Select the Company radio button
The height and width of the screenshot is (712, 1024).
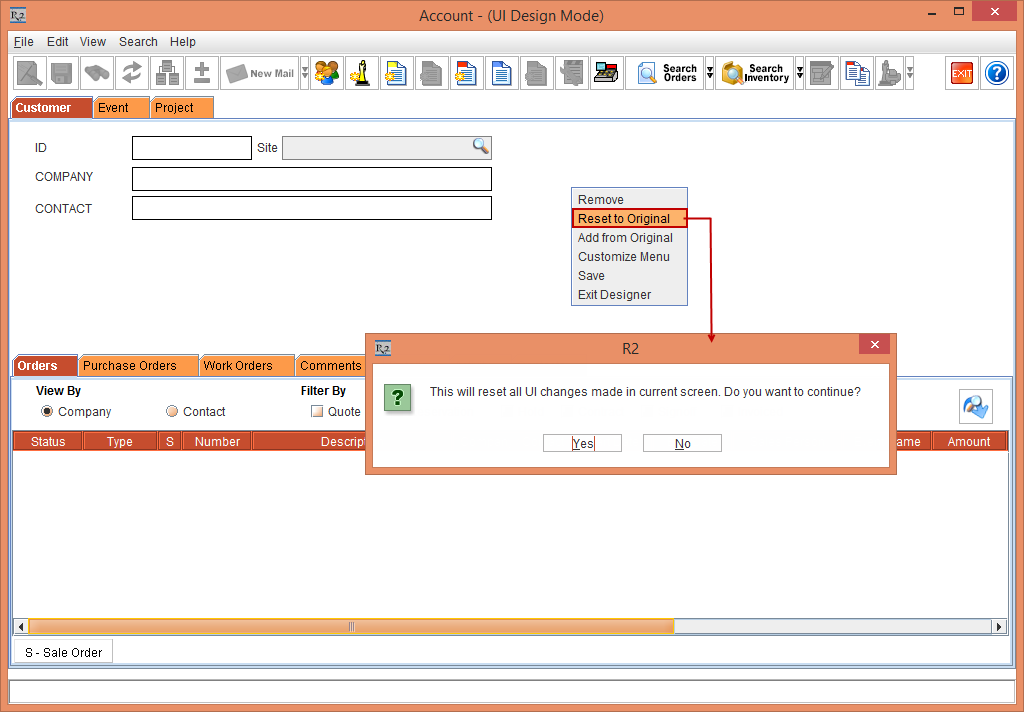coord(47,411)
